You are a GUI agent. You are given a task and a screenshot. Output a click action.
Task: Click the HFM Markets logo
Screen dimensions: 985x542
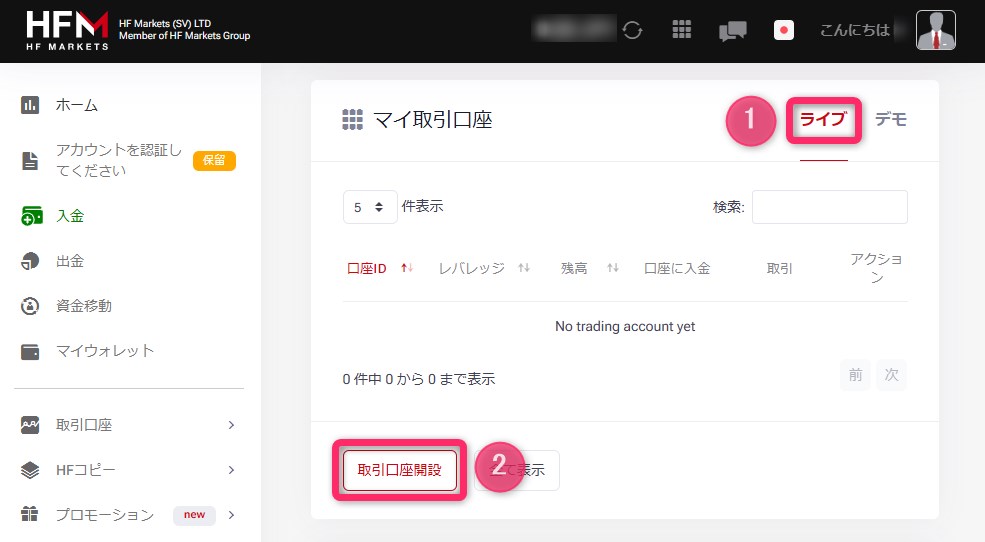(67, 30)
